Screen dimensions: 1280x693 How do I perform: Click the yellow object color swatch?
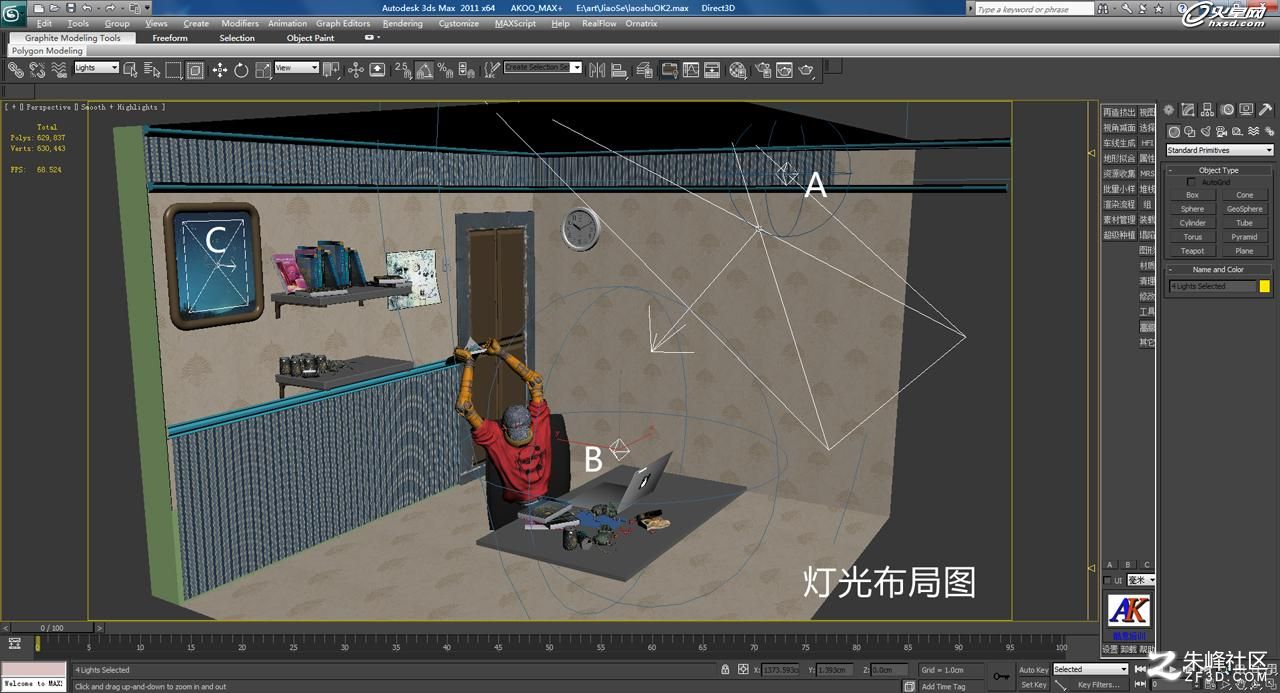tap(1264, 286)
